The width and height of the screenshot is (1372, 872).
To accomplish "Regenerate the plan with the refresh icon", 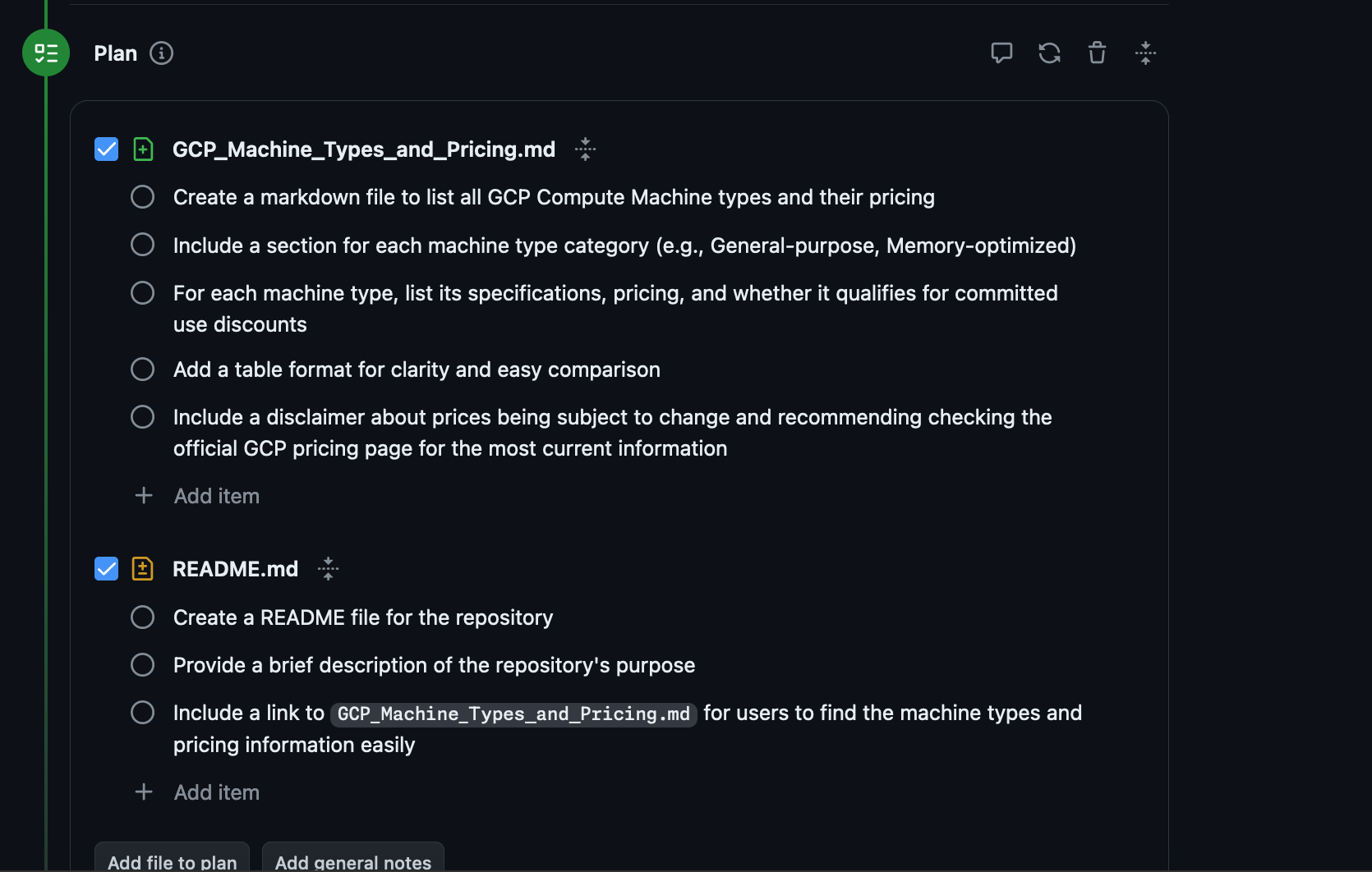I will click(x=1049, y=53).
